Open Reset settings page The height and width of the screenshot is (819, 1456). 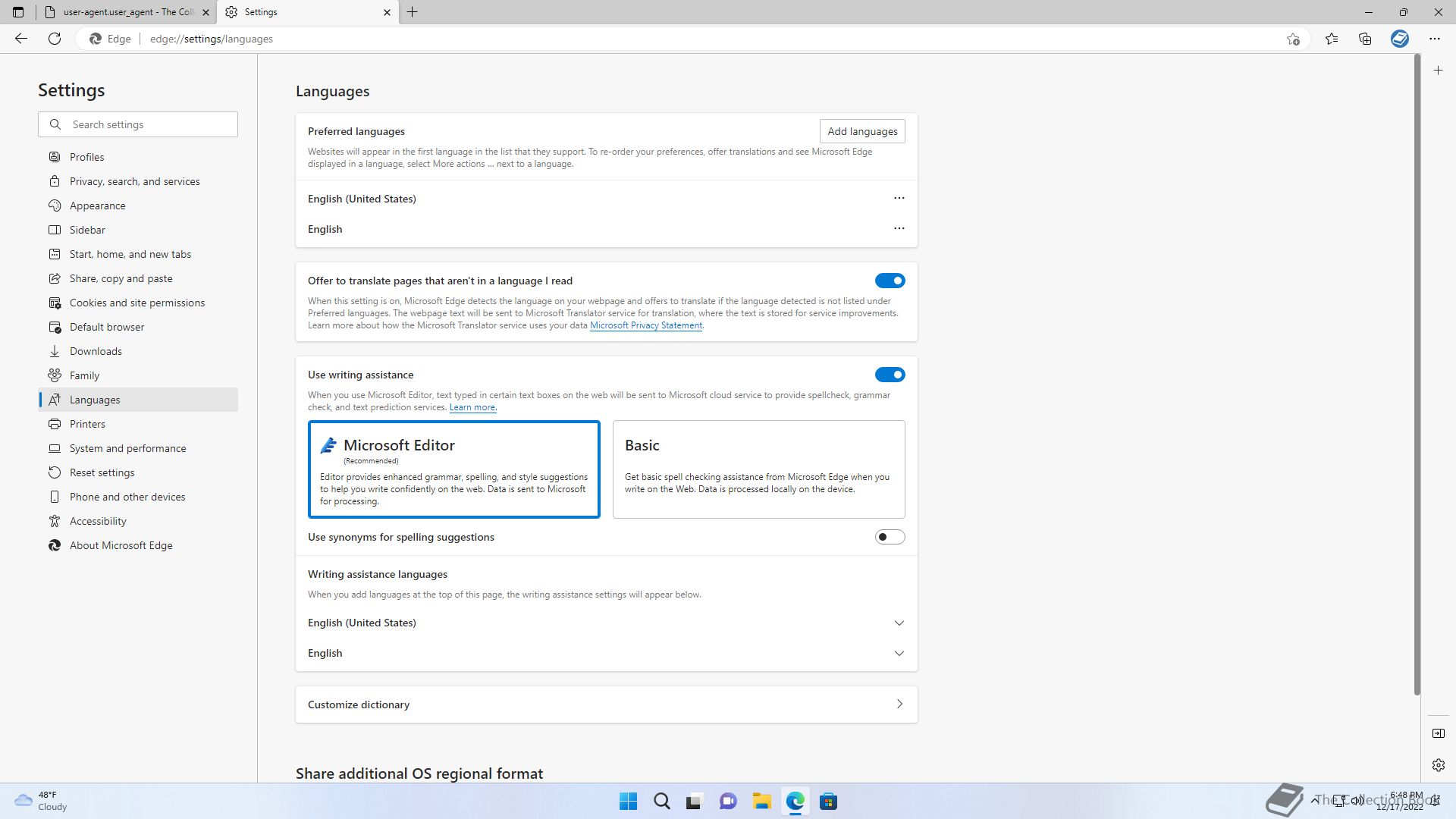click(x=138, y=472)
